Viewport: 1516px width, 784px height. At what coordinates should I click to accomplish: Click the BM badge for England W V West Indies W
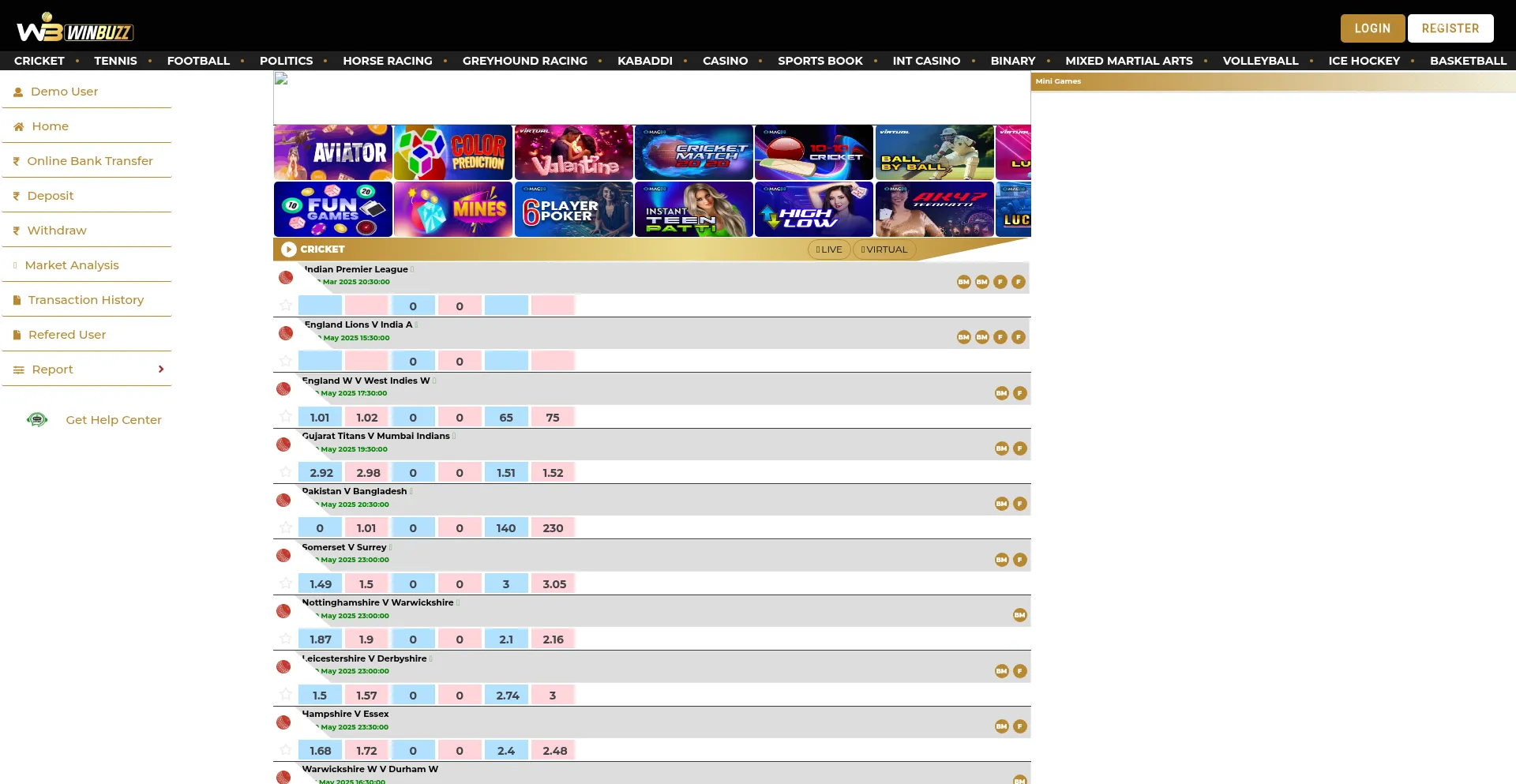(x=1002, y=393)
